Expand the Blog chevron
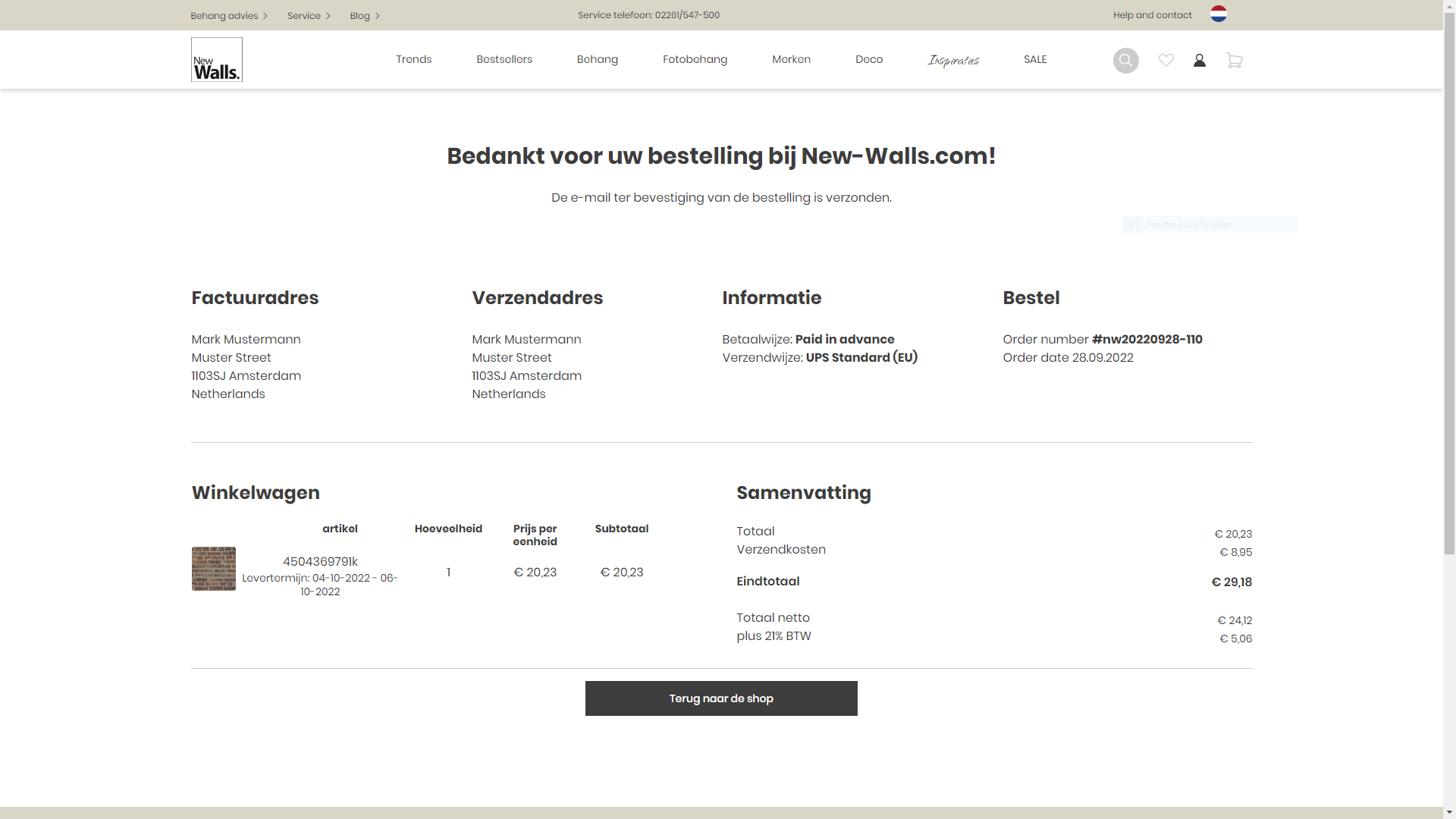Viewport: 1456px width, 819px height. coord(378,15)
